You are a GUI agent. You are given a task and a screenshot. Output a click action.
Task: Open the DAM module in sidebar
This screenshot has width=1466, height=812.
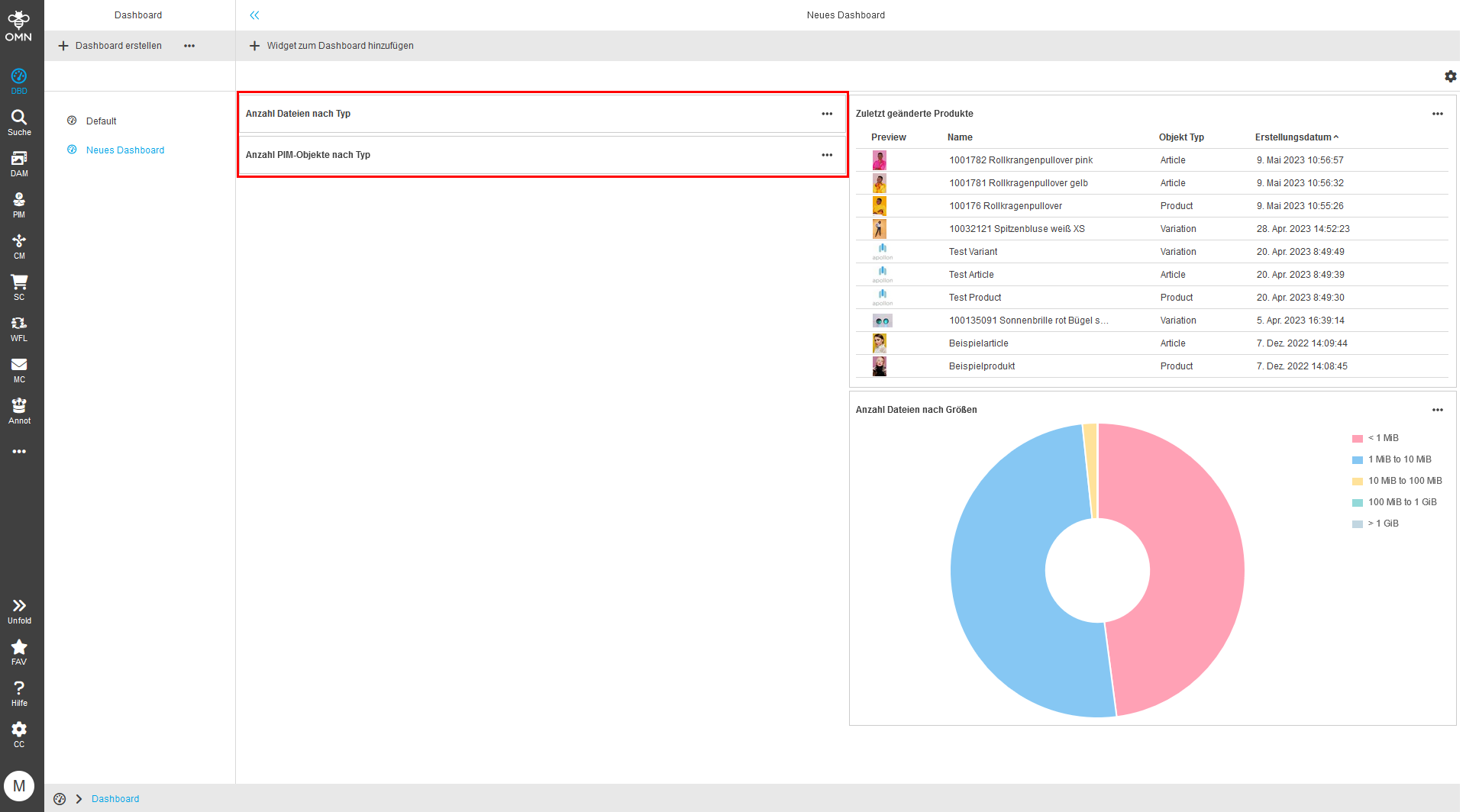19,163
